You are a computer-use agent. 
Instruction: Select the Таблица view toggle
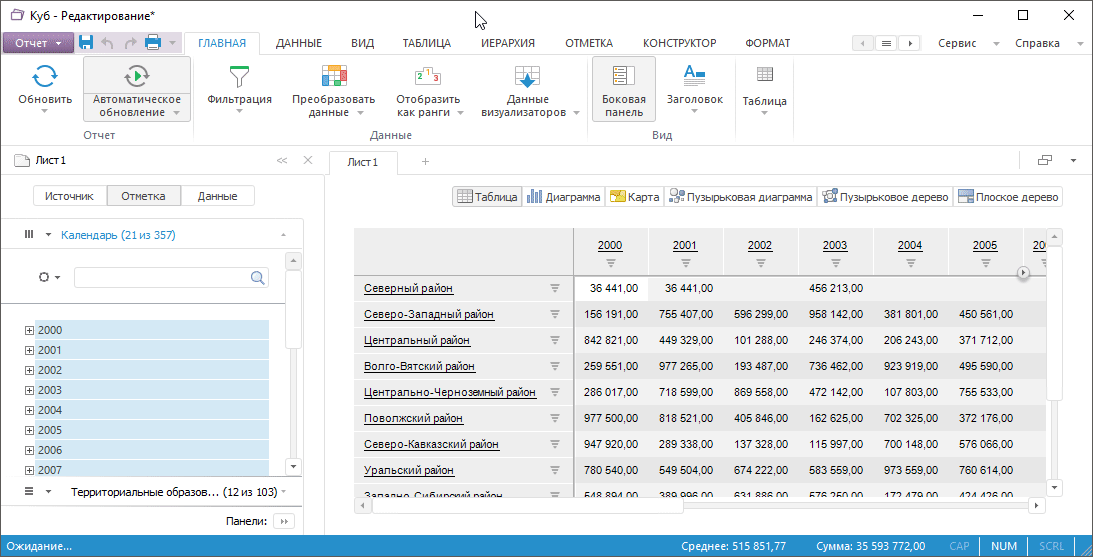click(487, 197)
